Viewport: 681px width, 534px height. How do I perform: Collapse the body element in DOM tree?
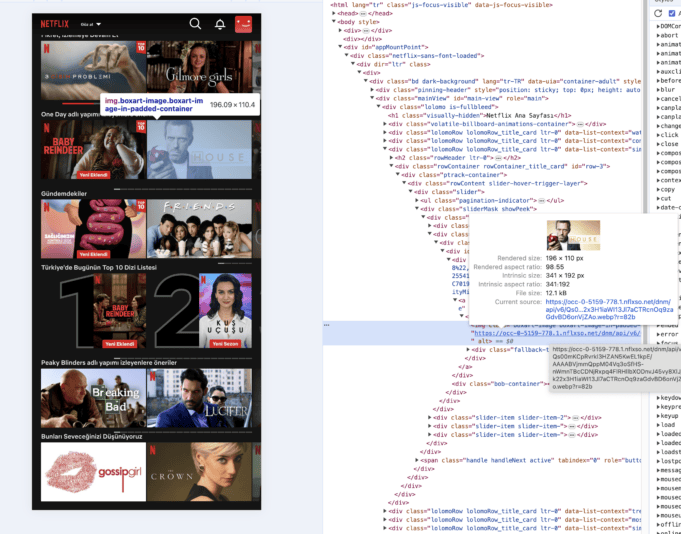click(334, 20)
